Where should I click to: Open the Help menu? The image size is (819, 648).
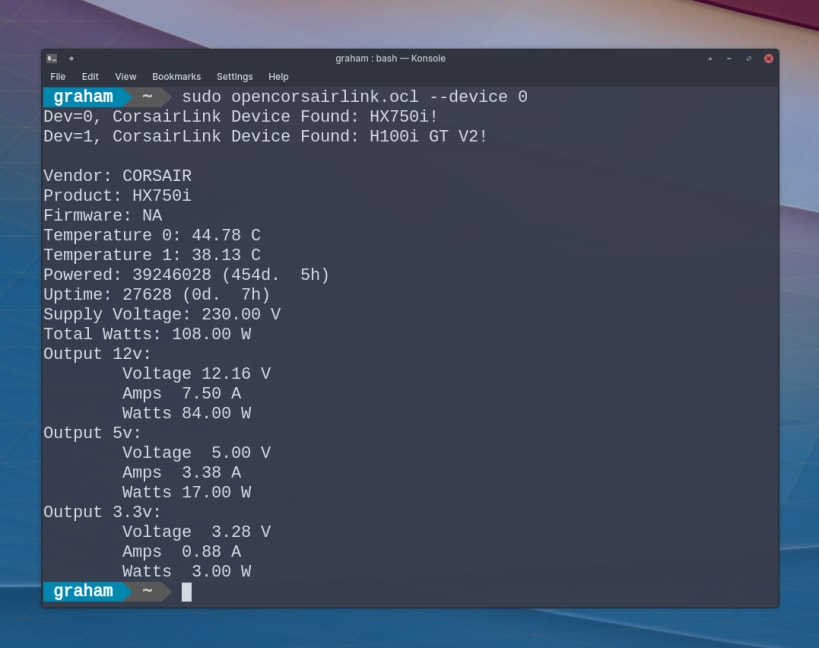coord(278,77)
